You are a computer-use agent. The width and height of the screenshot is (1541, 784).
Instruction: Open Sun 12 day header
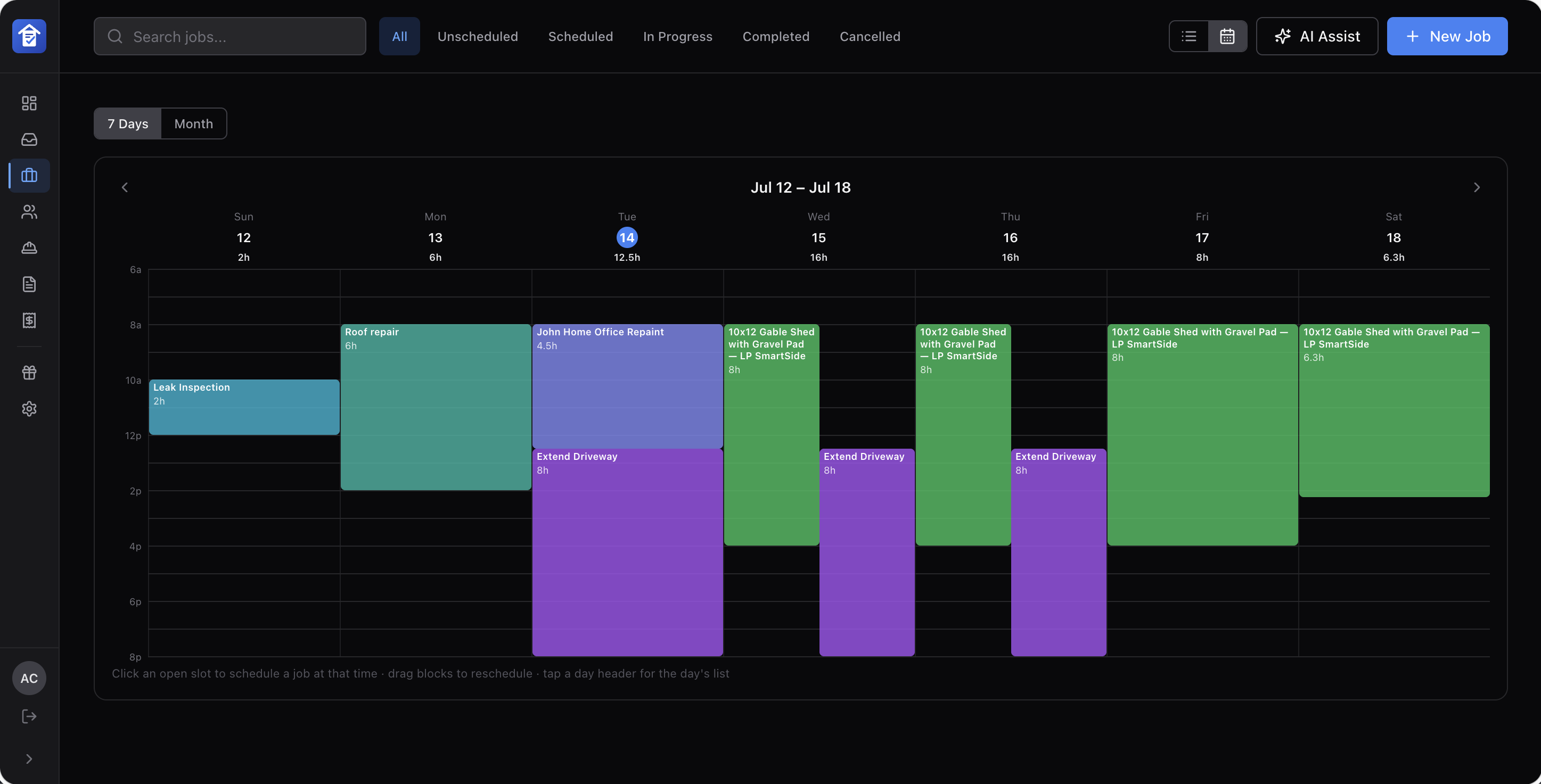point(243,237)
